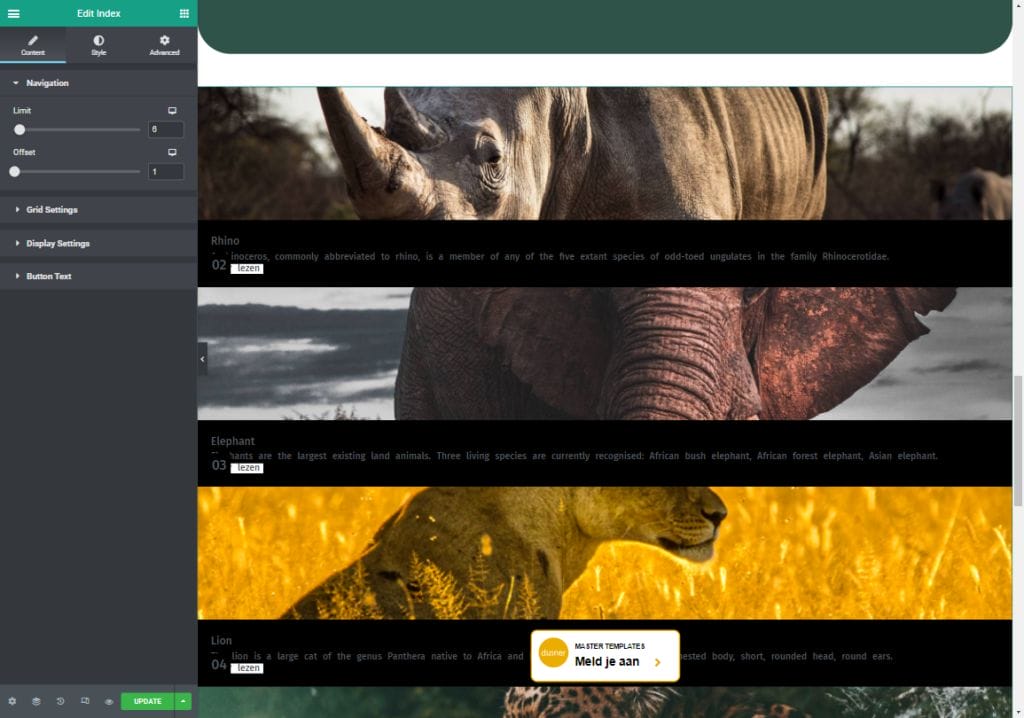Click the Meld je aan banner
Viewport: 1024px width, 718px height.
pos(605,655)
